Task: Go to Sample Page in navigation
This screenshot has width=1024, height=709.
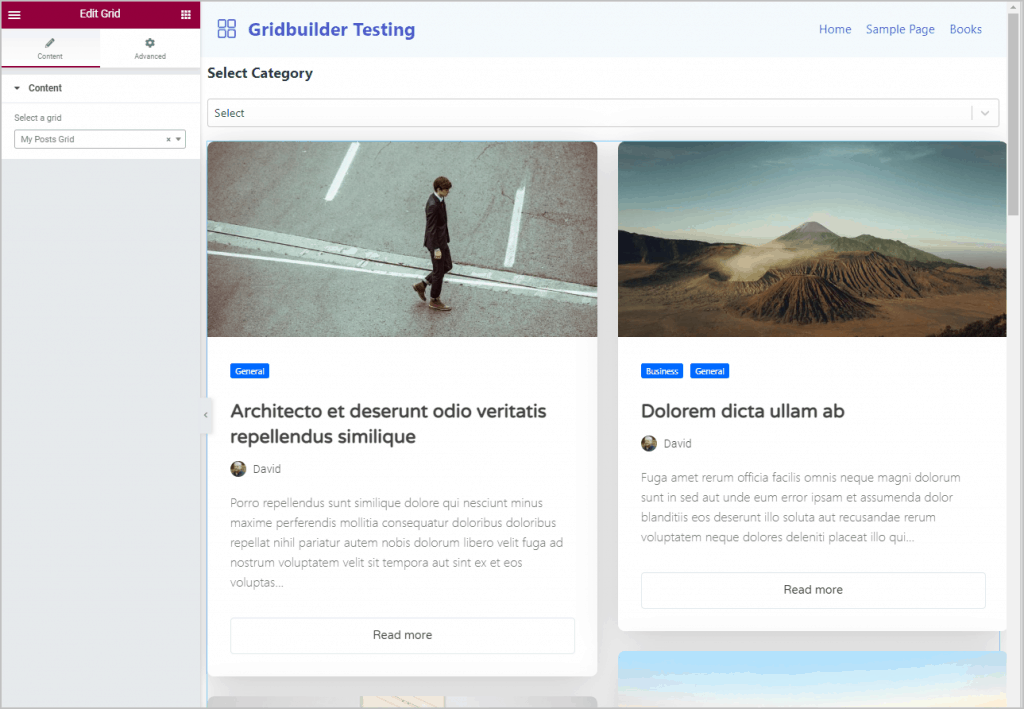Action: point(900,29)
